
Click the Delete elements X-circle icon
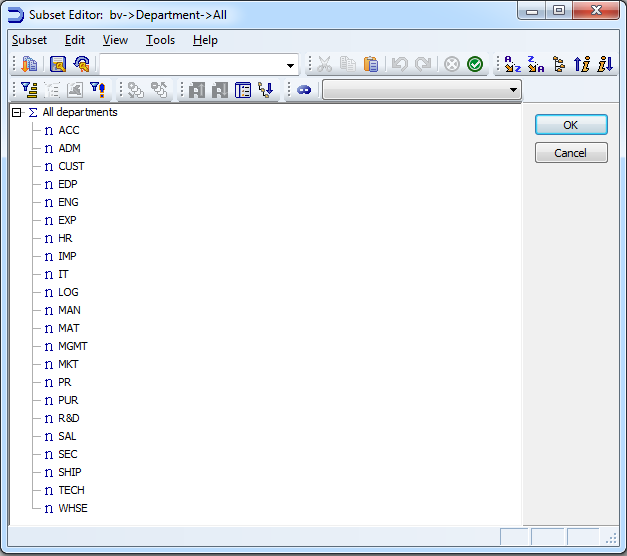point(452,64)
